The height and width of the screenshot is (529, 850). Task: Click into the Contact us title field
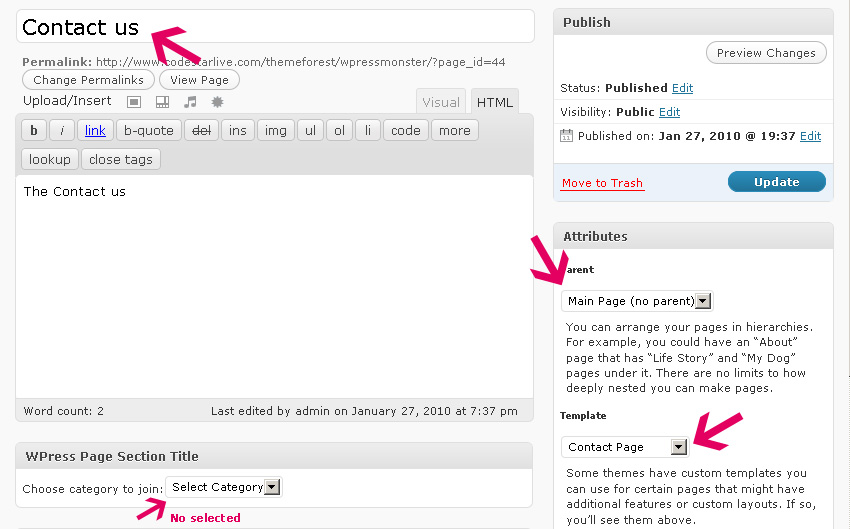point(275,27)
